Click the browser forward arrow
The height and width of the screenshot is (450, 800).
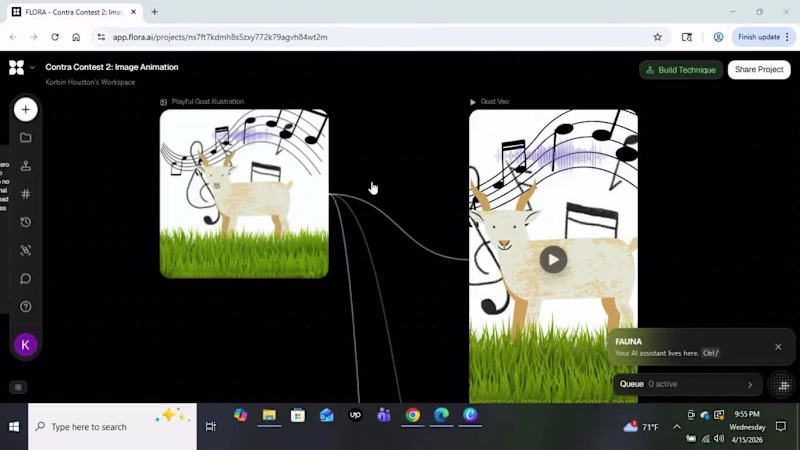pyautogui.click(x=34, y=37)
